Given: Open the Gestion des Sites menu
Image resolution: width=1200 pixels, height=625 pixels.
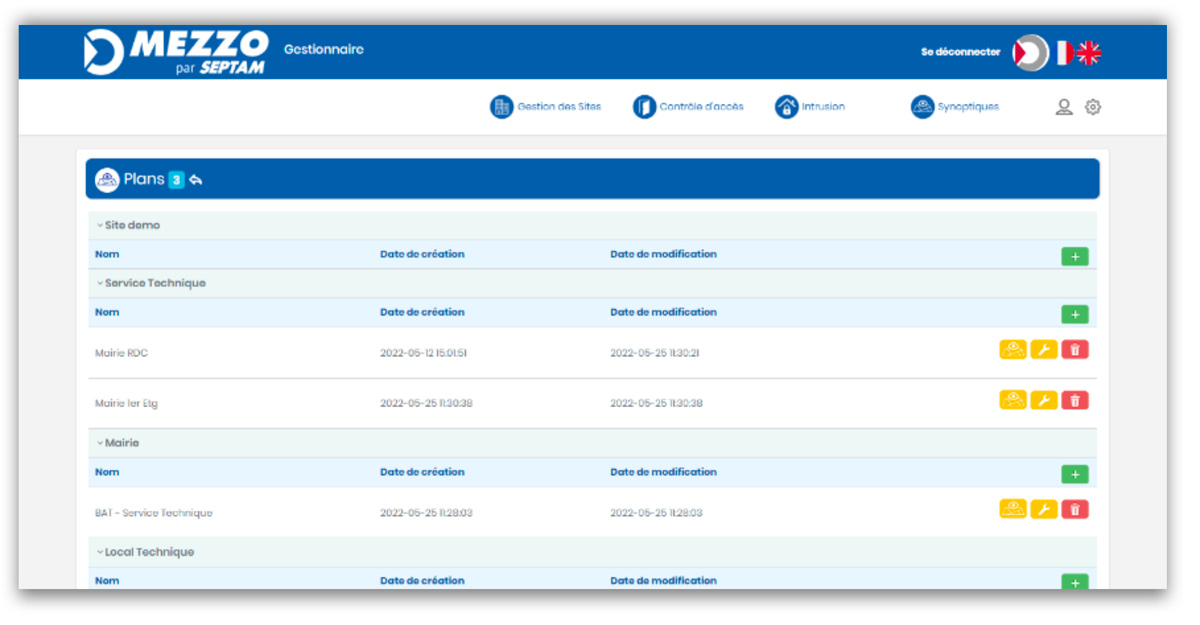Looking at the screenshot, I should 546,107.
